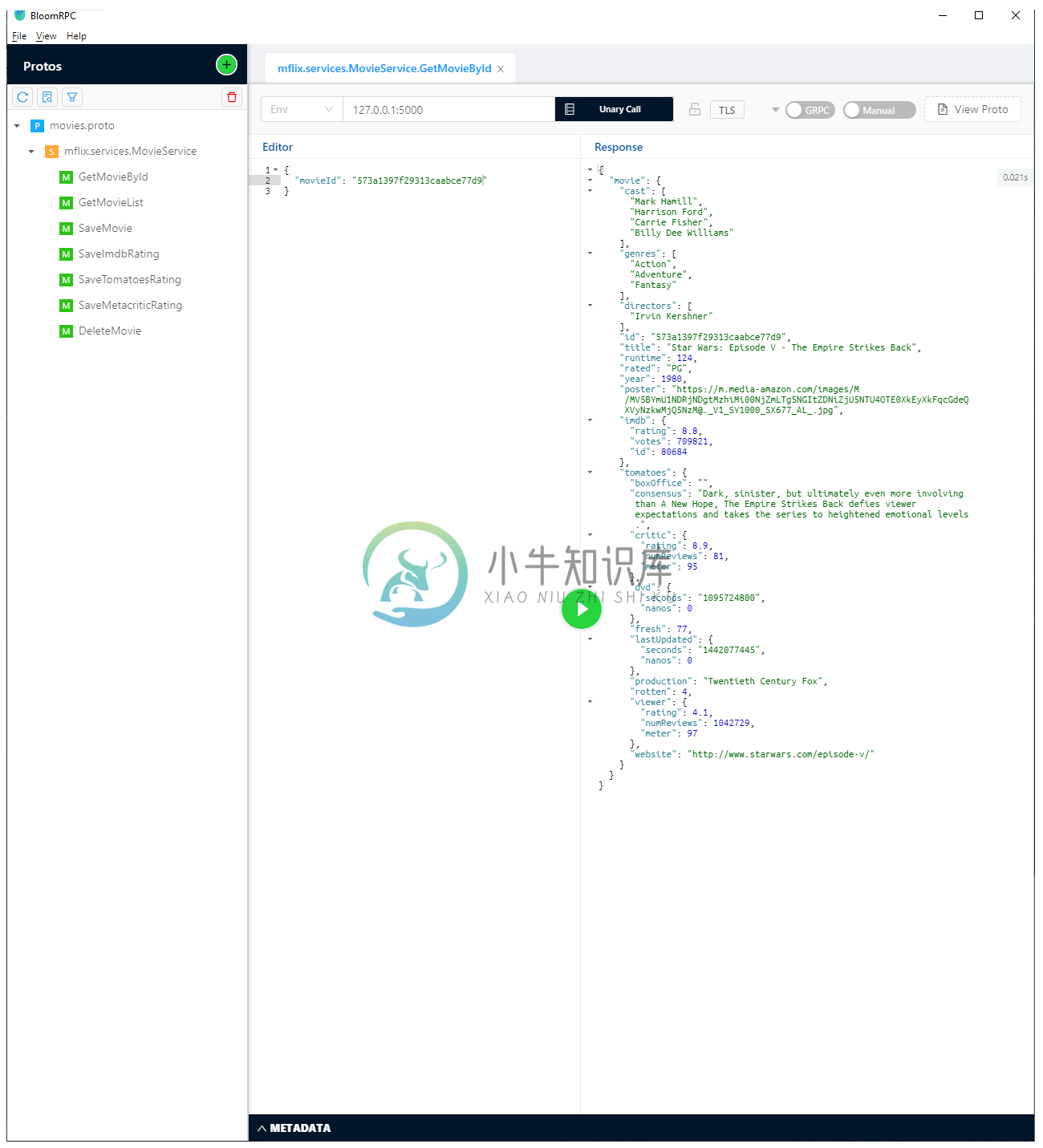Viewport: 1043px width, 1148px height.
Task: Click the TLS button
Action: tap(727, 110)
